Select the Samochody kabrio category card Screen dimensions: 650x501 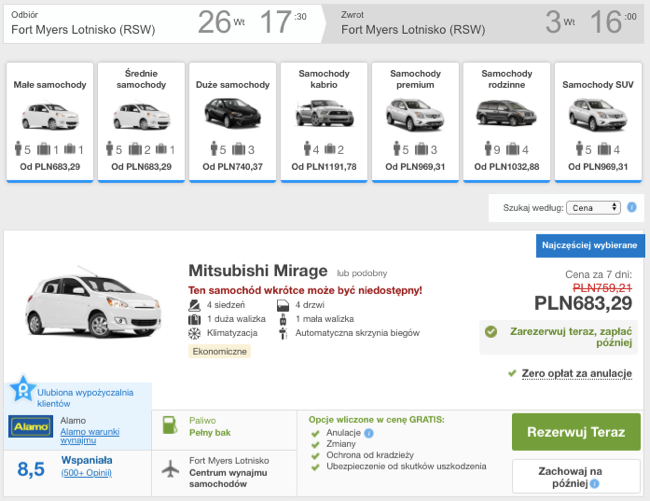tap(324, 122)
